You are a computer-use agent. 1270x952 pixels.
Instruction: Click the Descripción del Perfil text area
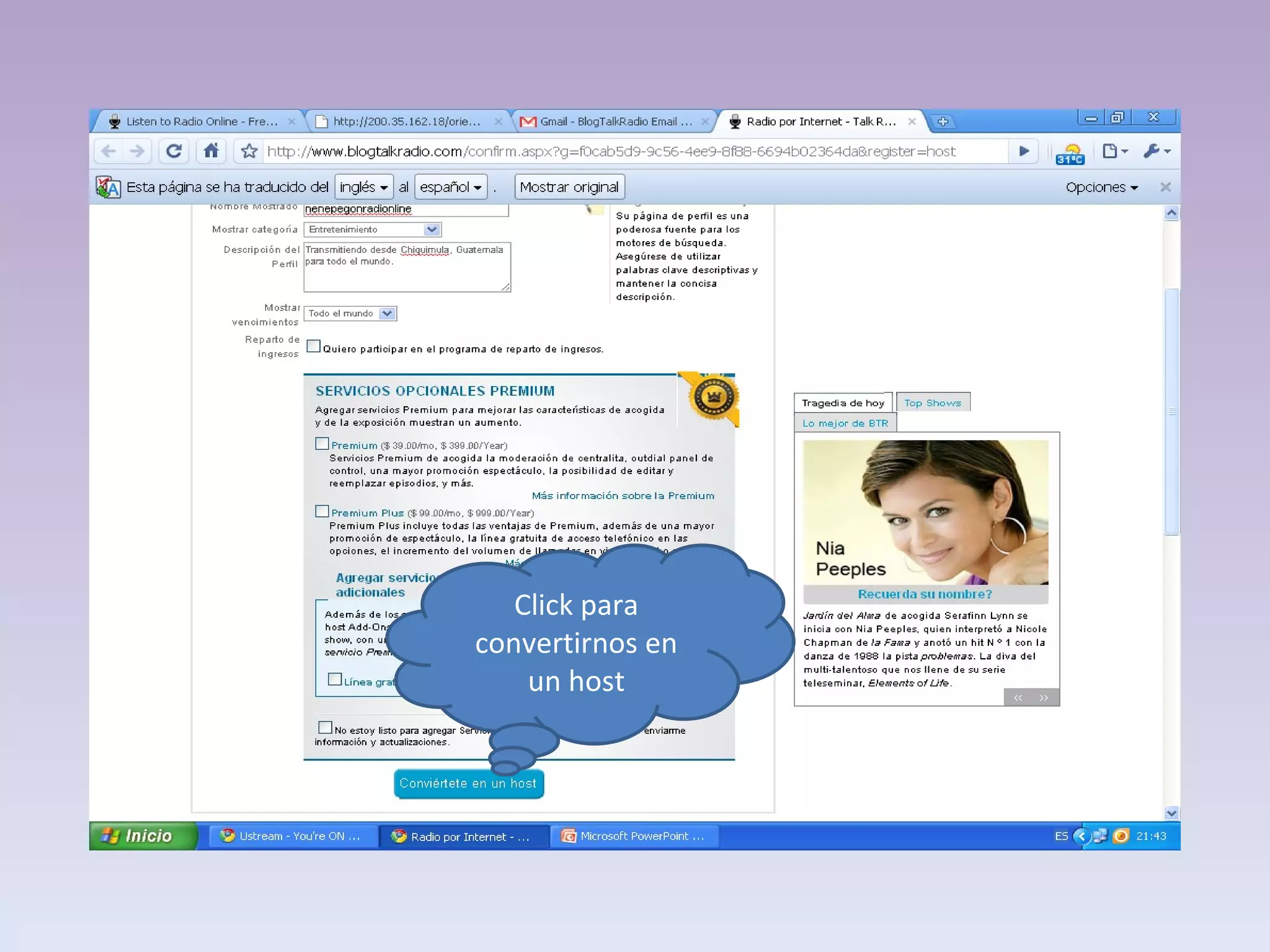407,267
